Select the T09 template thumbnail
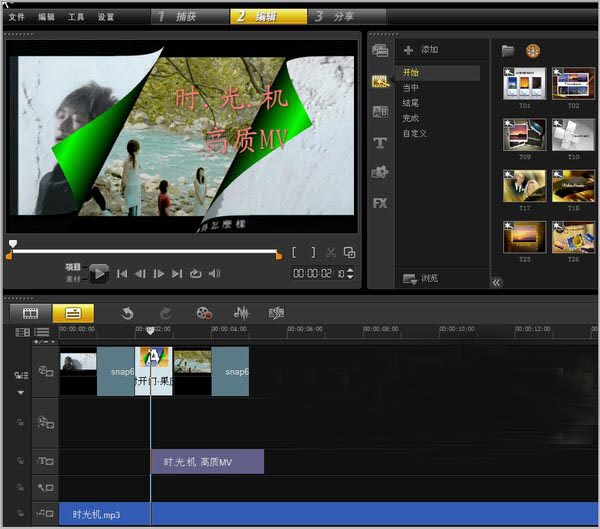This screenshot has width=600, height=529. pyautogui.click(x=524, y=135)
